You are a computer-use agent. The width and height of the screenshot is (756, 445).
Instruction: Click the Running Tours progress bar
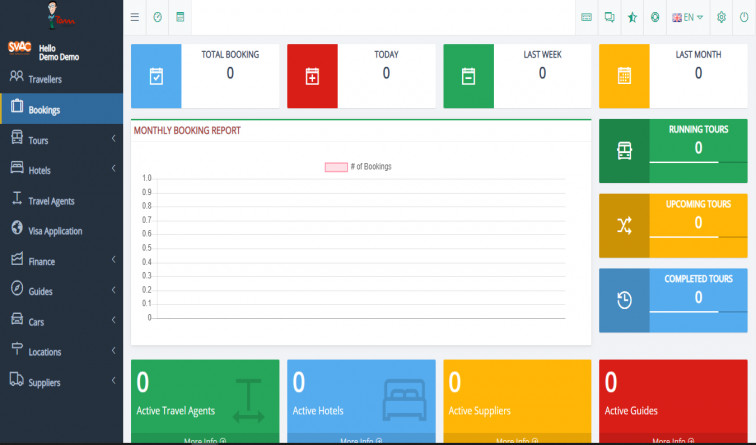click(x=698, y=162)
